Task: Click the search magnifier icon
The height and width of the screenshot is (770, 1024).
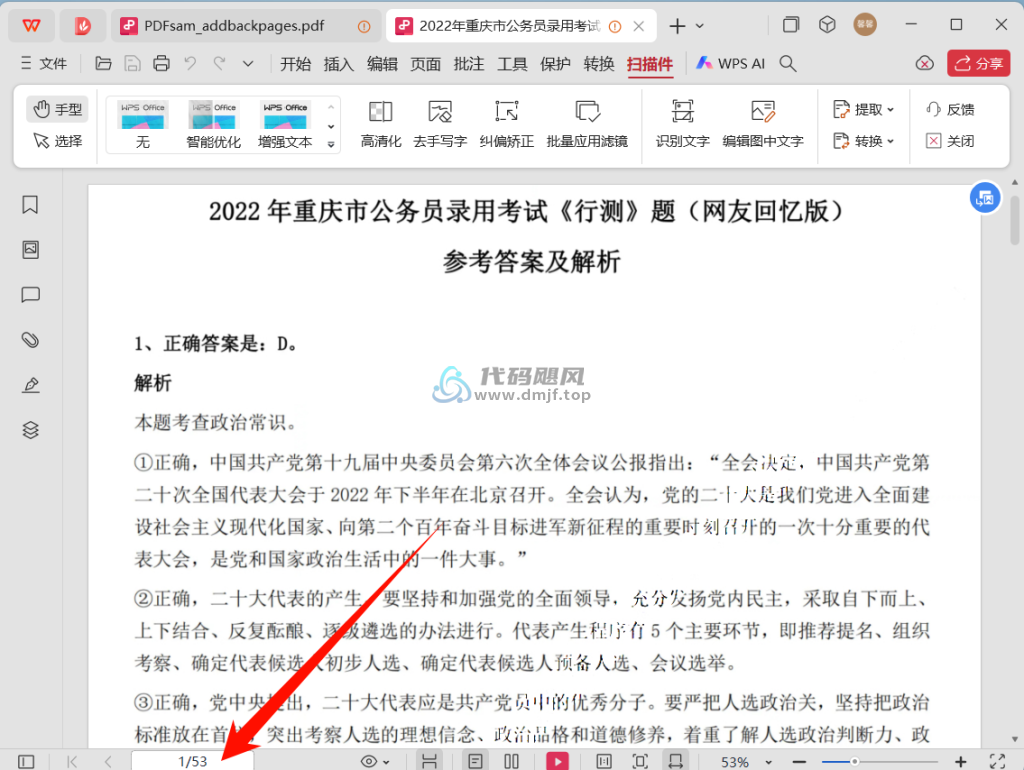Action: (788, 63)
